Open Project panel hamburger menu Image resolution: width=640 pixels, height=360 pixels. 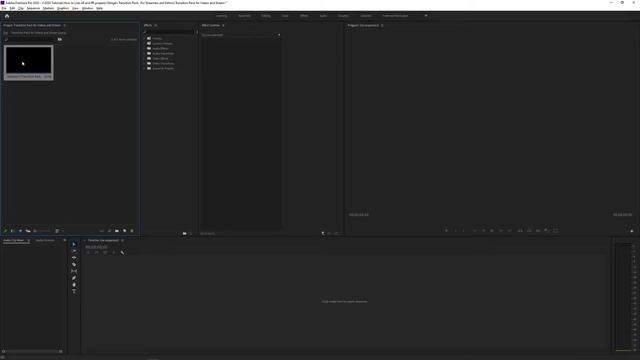coord(64,25)
